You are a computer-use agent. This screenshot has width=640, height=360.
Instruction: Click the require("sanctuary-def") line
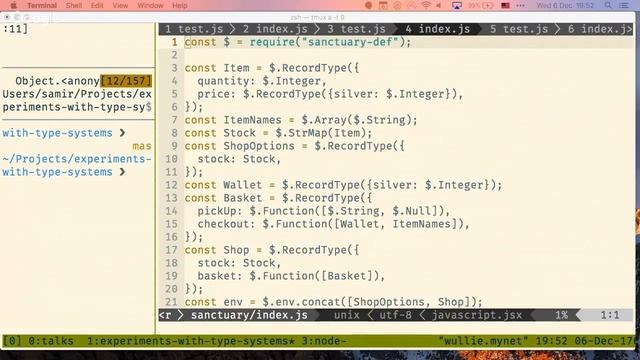click(298, 42)
